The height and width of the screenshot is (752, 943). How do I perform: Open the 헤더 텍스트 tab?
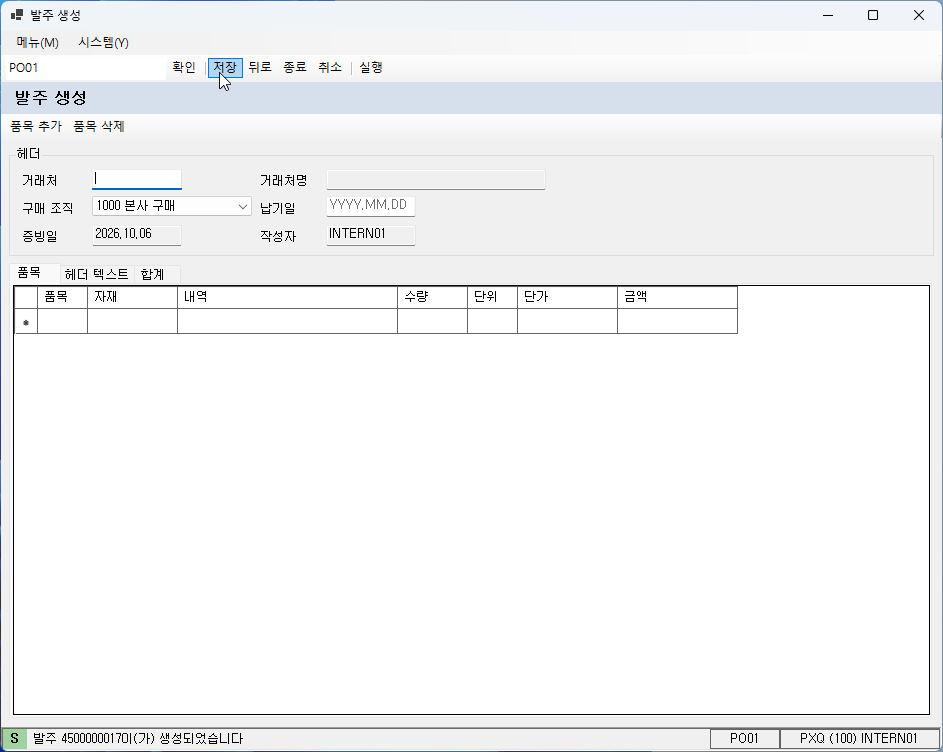click(x=96, y=274)
